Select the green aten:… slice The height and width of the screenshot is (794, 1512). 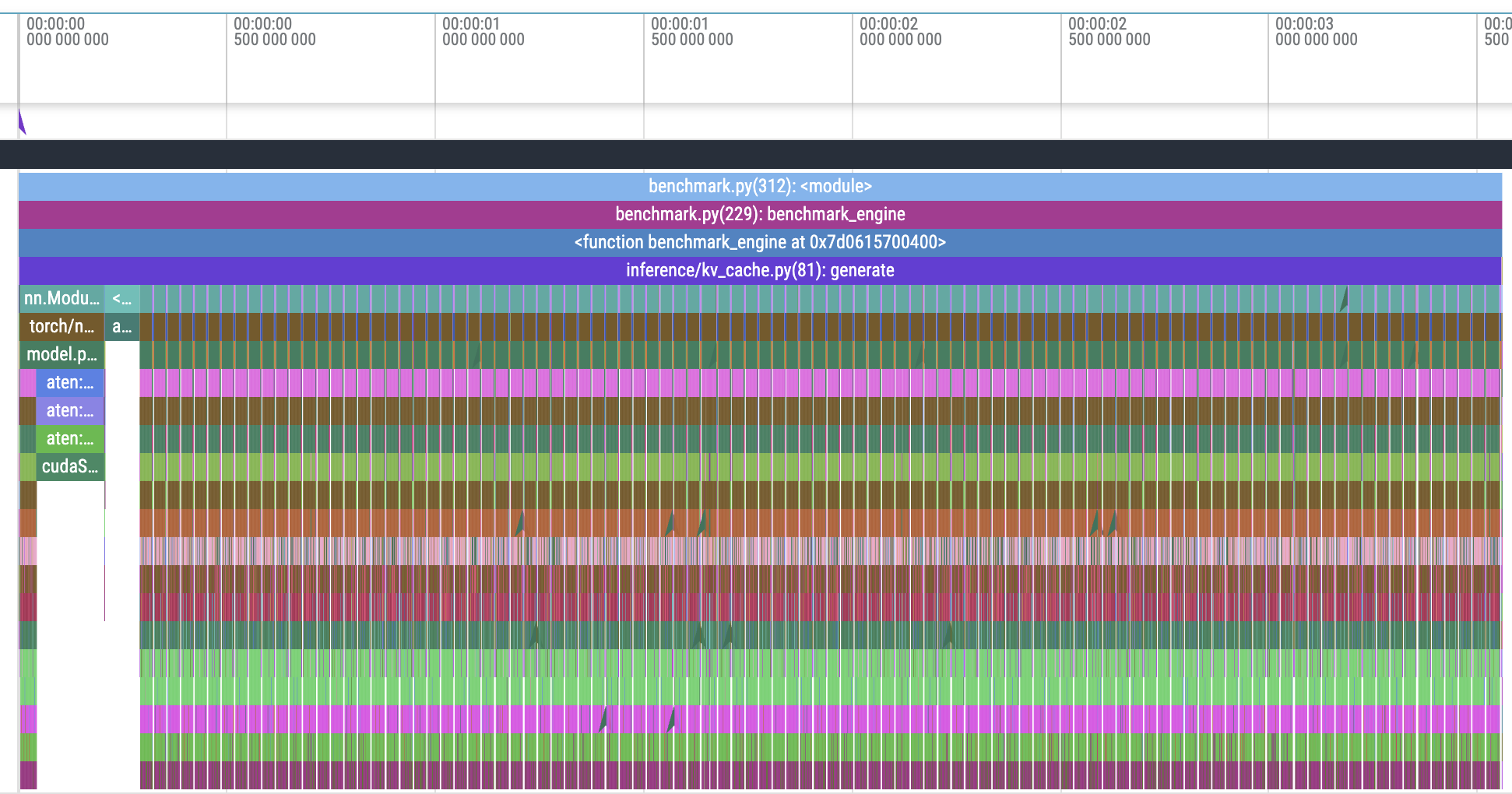point(70,439)
